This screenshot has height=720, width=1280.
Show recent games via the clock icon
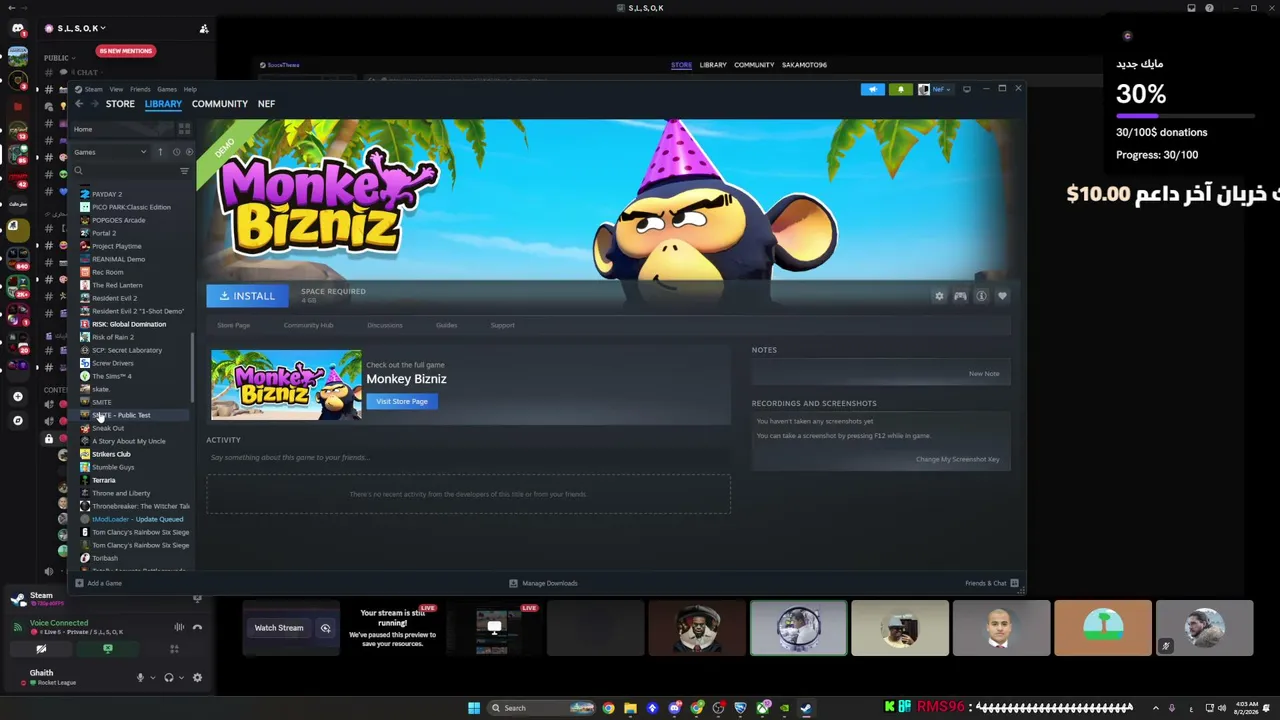coord(176,152)
